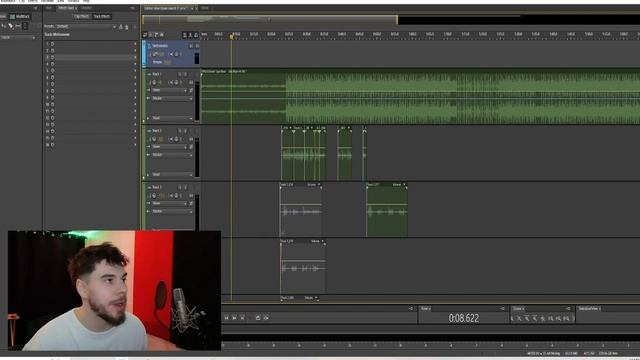This screenshot has width=640, height=360.
Task: Solo Track 1 with its S button
Action: coord(185,74)
